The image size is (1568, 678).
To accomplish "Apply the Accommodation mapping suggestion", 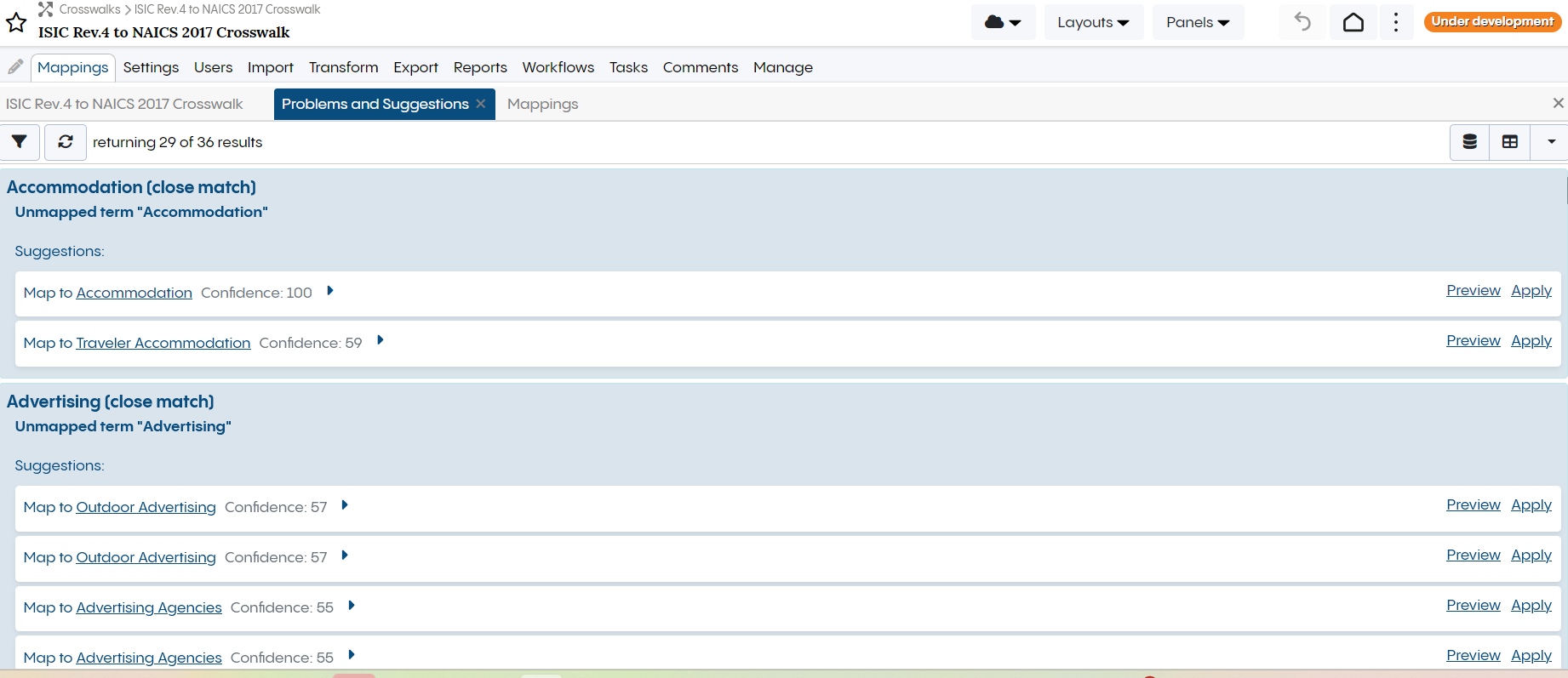I will click(1531, 291).
